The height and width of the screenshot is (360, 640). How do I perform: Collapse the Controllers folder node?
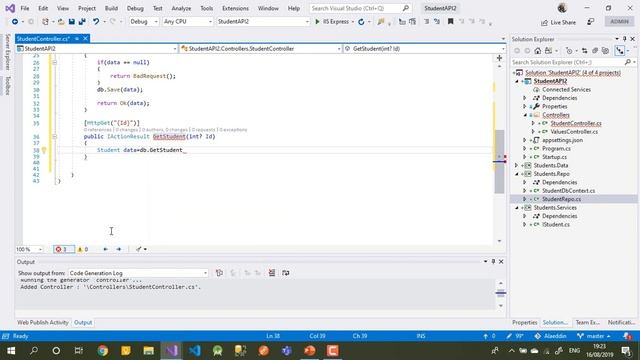coord(525,115)
